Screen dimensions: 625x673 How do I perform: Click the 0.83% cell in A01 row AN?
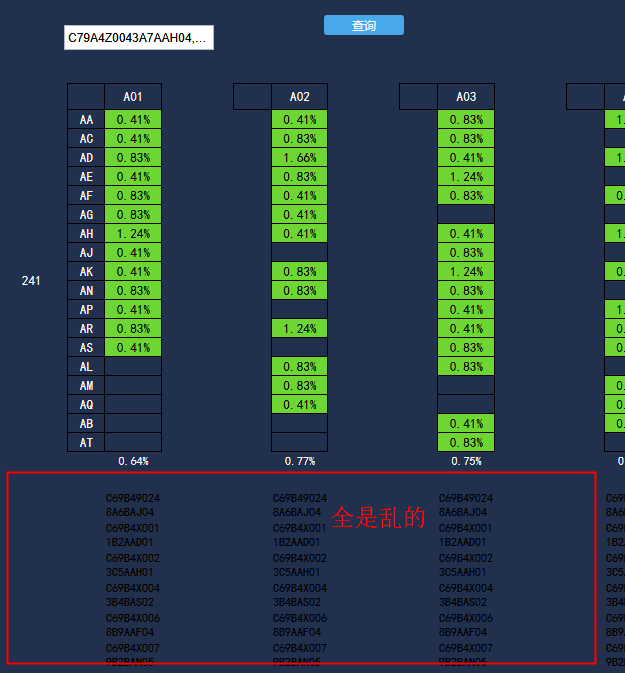[x=133, y=291]
